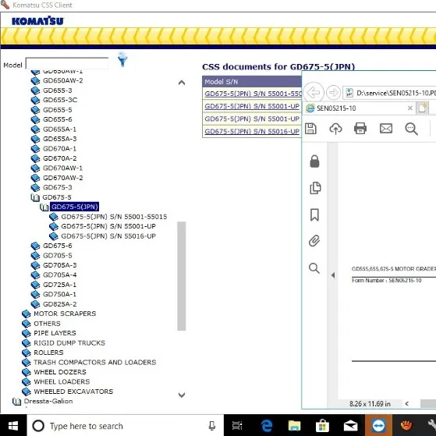
Task: Select GD675-5(JPN) S/N 55016-UP tree item
Action: 108,236
